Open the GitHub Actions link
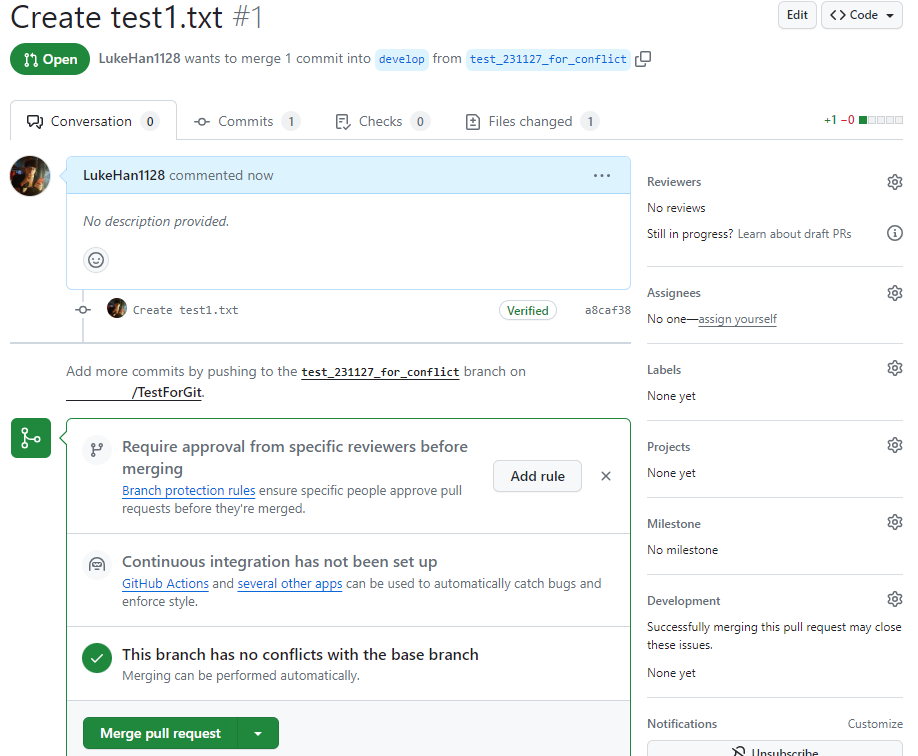Screen dimensions: 918x756 pos(165,583)
